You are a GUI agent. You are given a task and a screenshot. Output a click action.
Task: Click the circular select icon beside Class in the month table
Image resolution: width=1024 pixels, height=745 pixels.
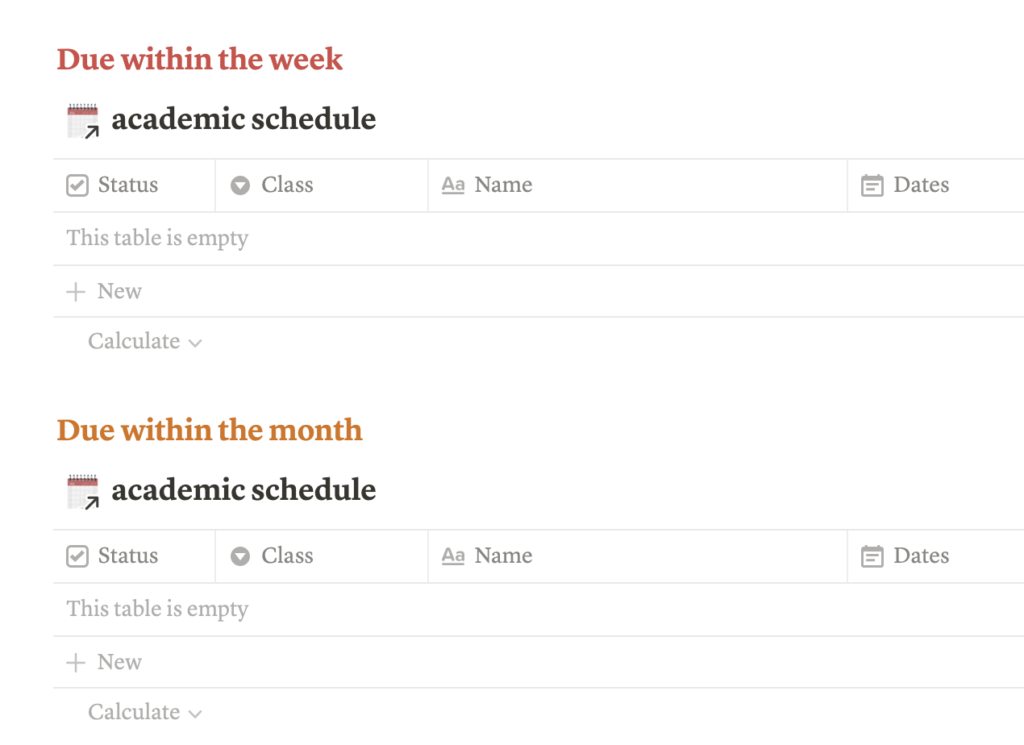(x=239, y=556)
